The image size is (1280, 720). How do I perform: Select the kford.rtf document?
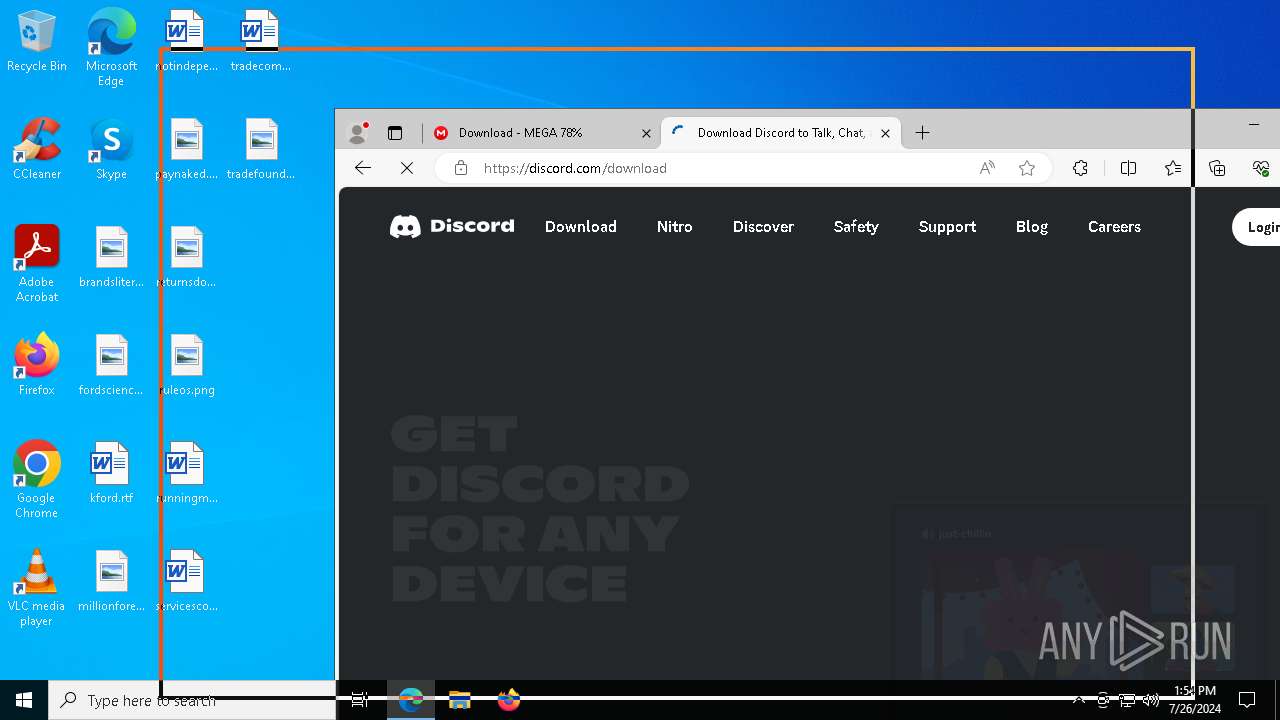pos(111,473)
